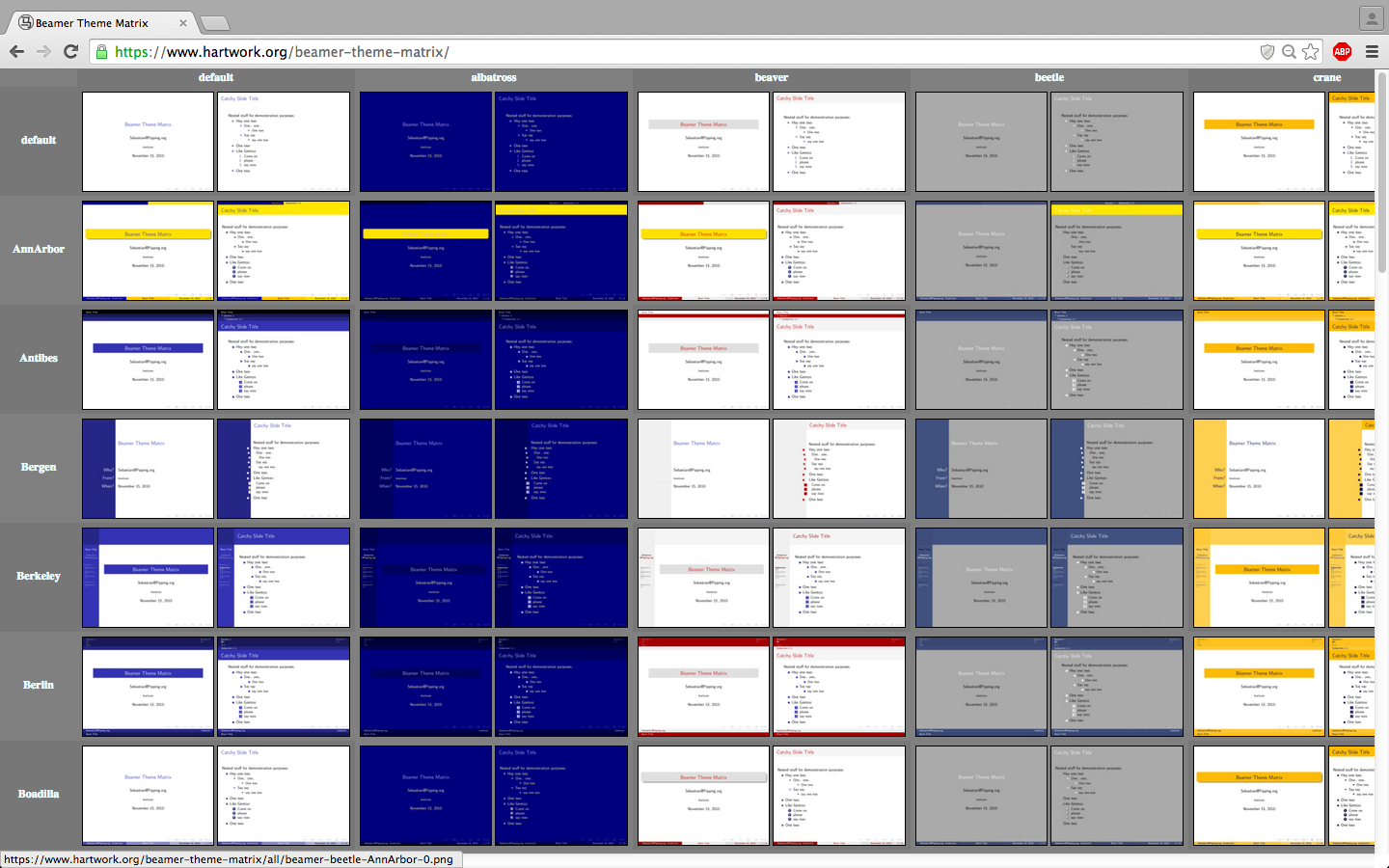Close the Beamer Theme Matrix tab

pyautogui.click(x=182, y=23)
